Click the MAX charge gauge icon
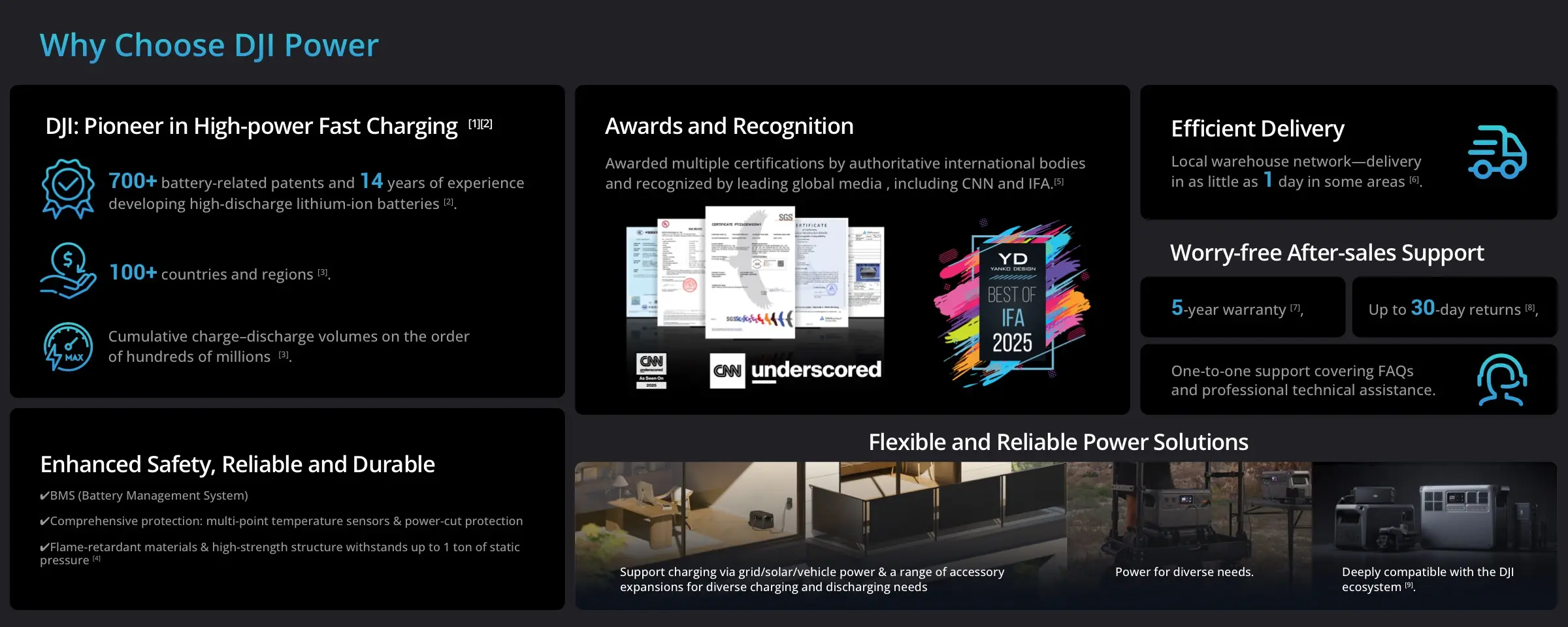Screen dimensions: 1568x627 [x=68, y=347]
